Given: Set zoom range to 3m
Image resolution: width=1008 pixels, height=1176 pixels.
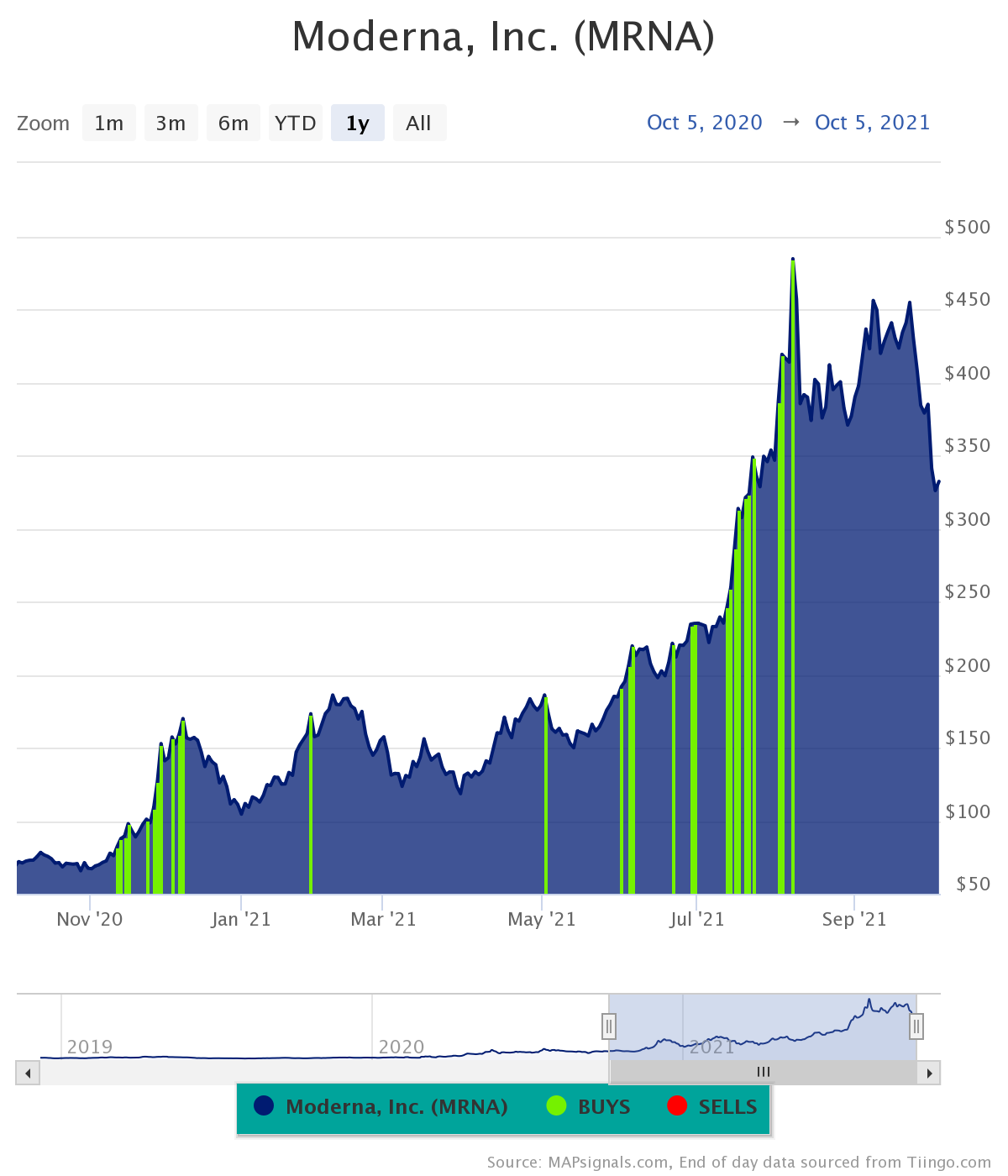Looking at the screenshot, I should coord(171,123).
